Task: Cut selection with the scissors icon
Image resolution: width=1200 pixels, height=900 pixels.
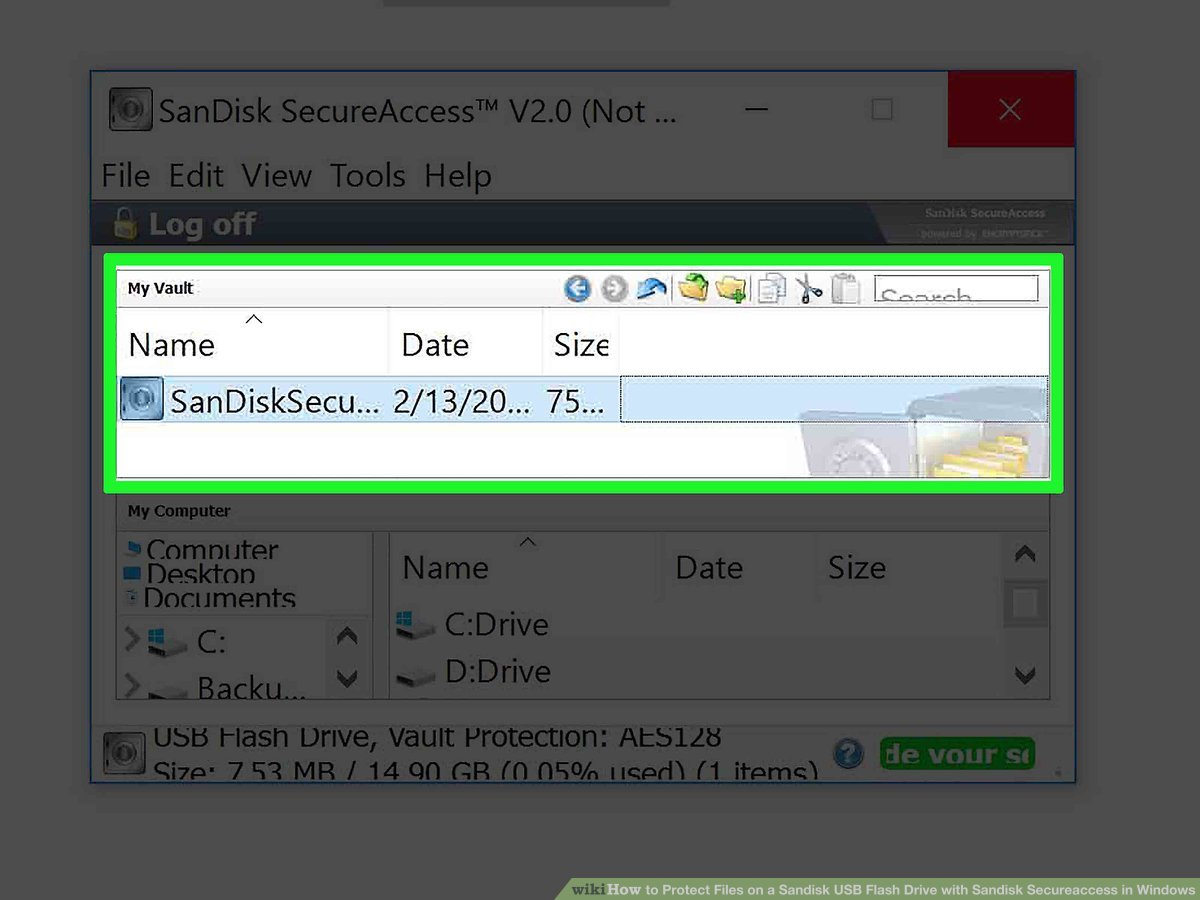Action: click(809, 289)
